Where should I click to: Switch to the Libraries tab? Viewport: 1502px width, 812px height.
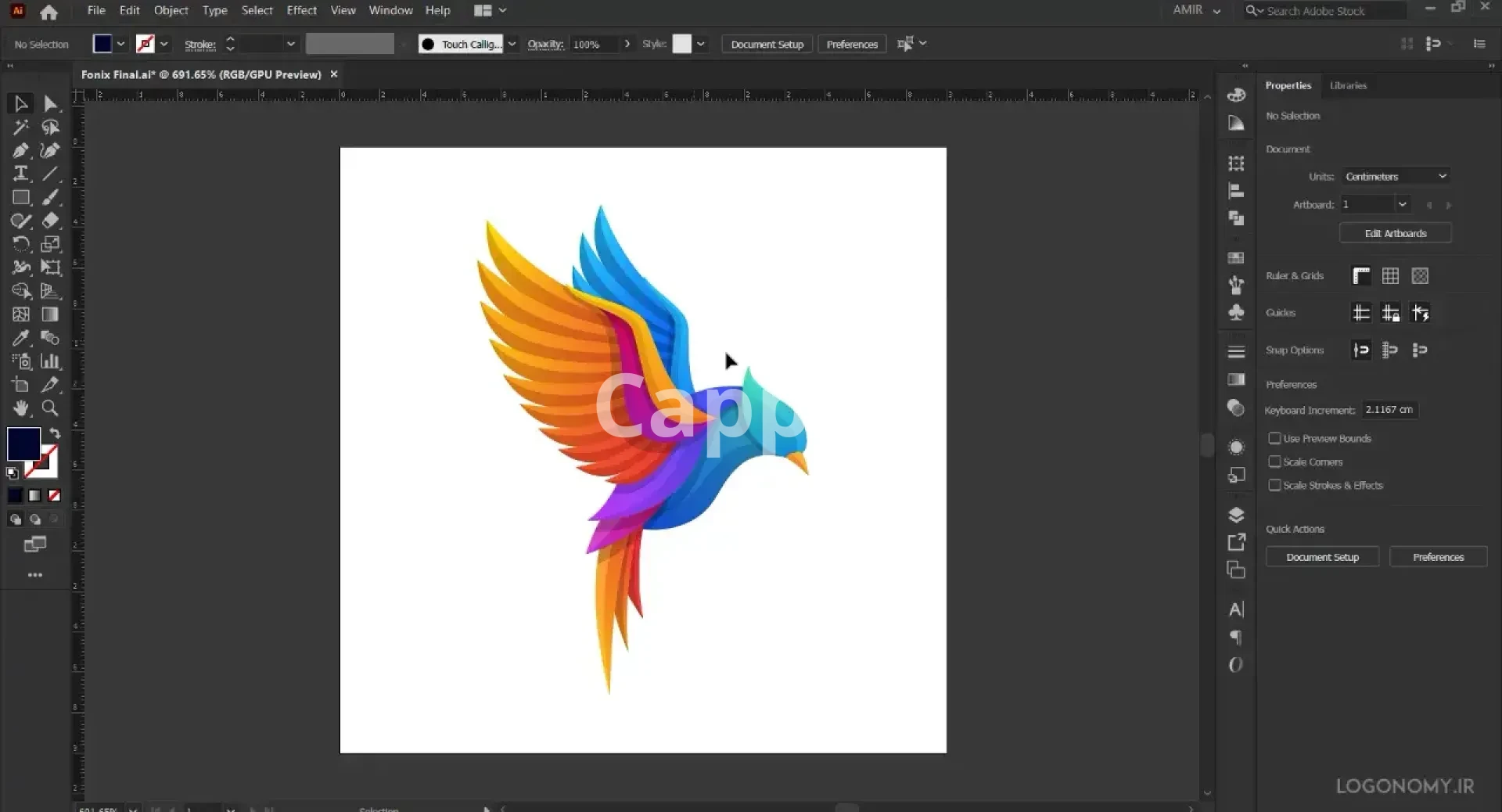coord(1348,85)
